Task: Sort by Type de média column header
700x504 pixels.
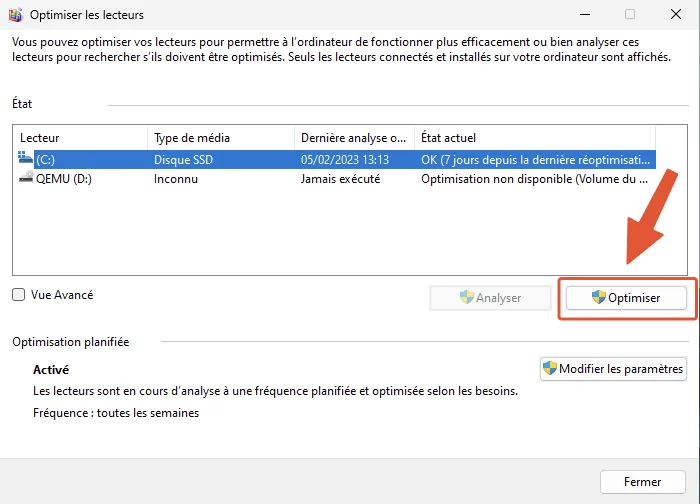Action: coord(221,138)
